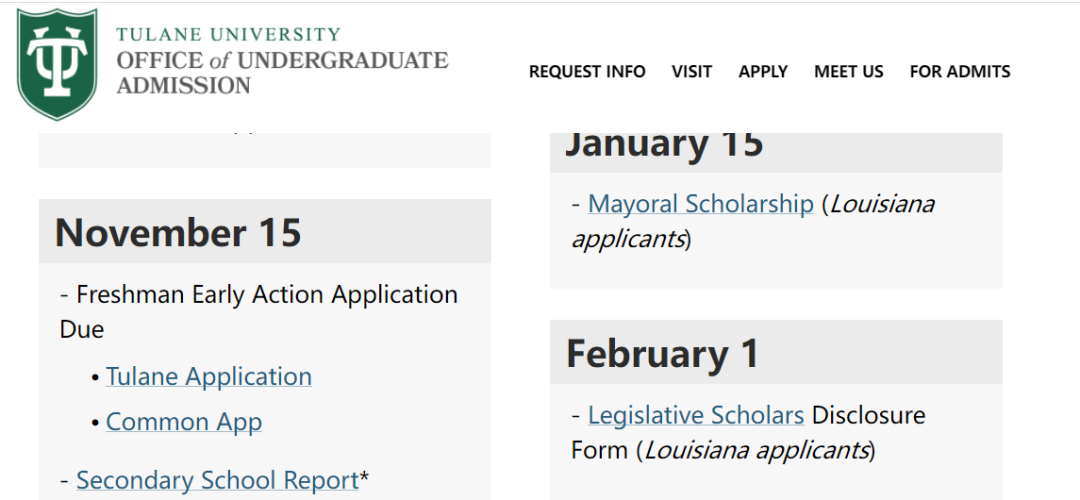
Task: Click the Disclosure Form text
Action: (x=749, y=433)
